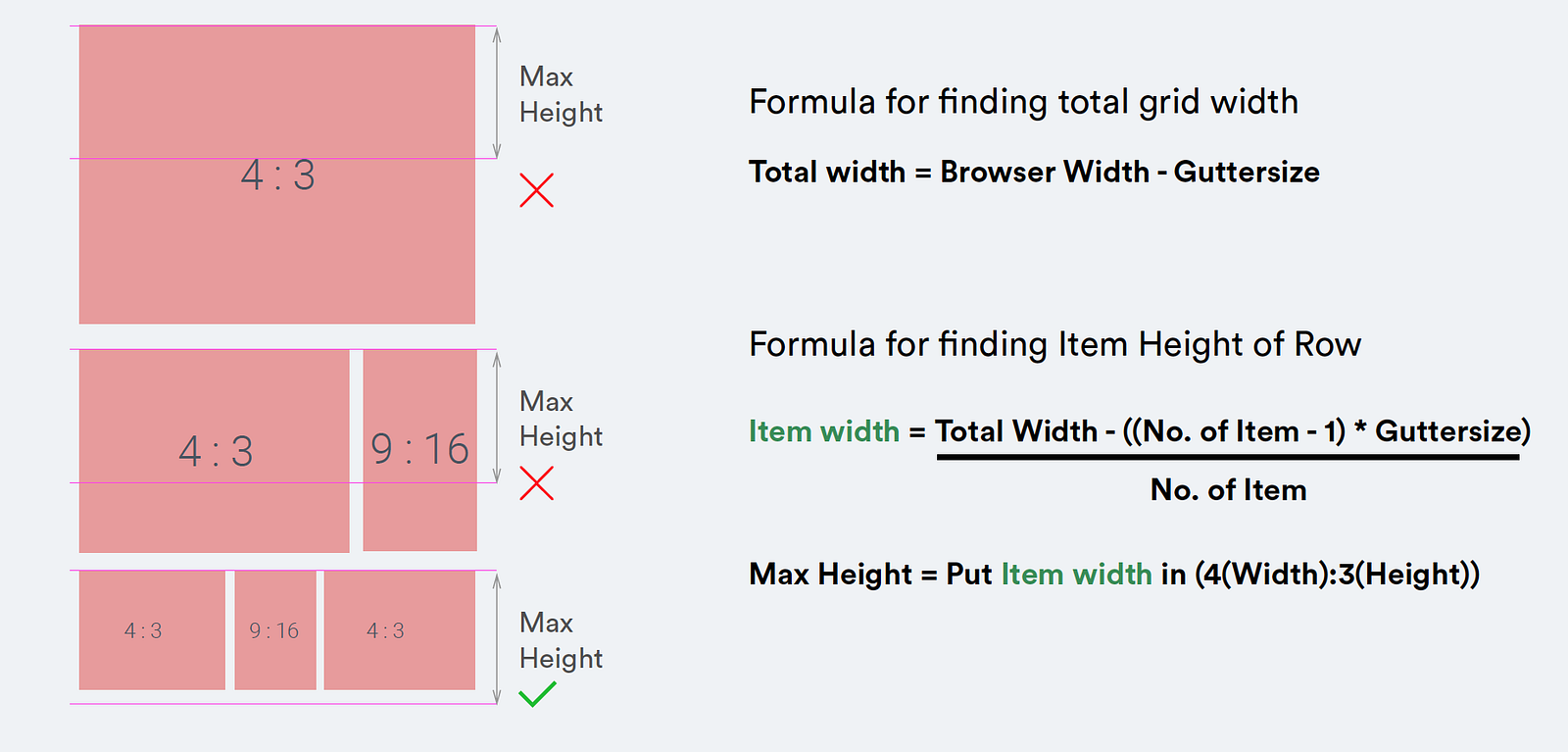1568x752 pixels.
Task: Select the first 4:3 block in the bottom row
Action: [152, 630]
